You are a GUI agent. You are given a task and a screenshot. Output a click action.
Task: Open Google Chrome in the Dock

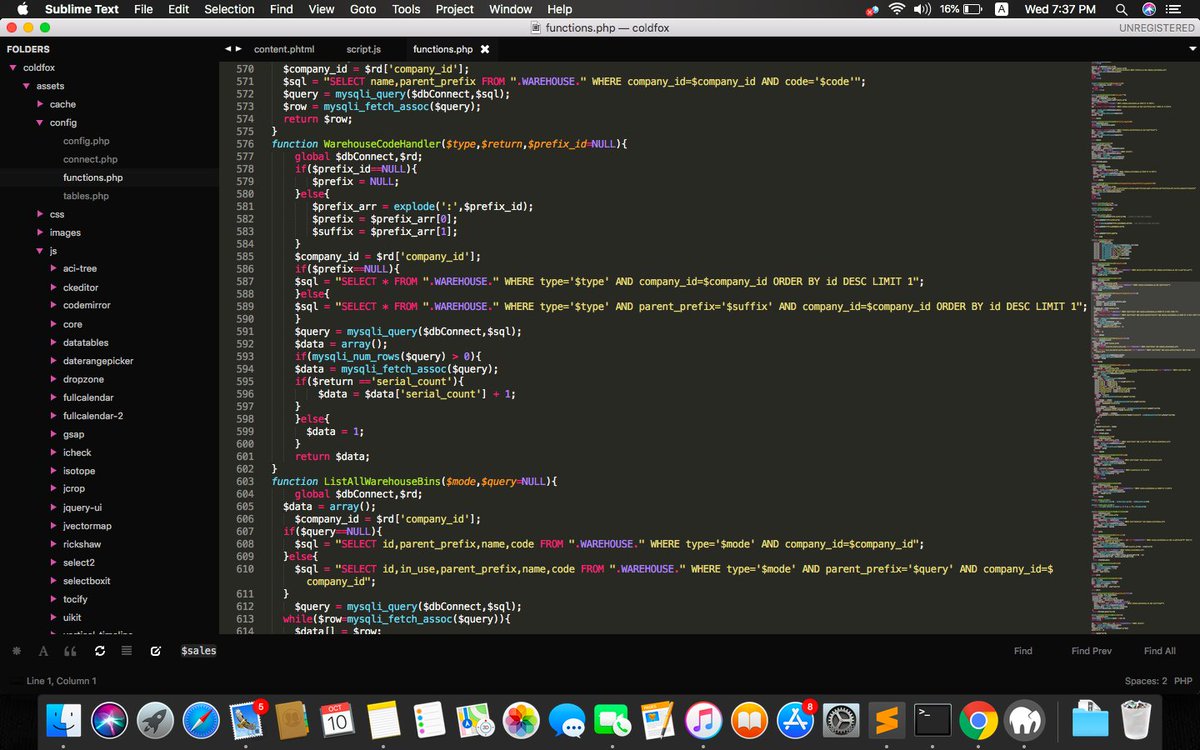click(978, 719)
